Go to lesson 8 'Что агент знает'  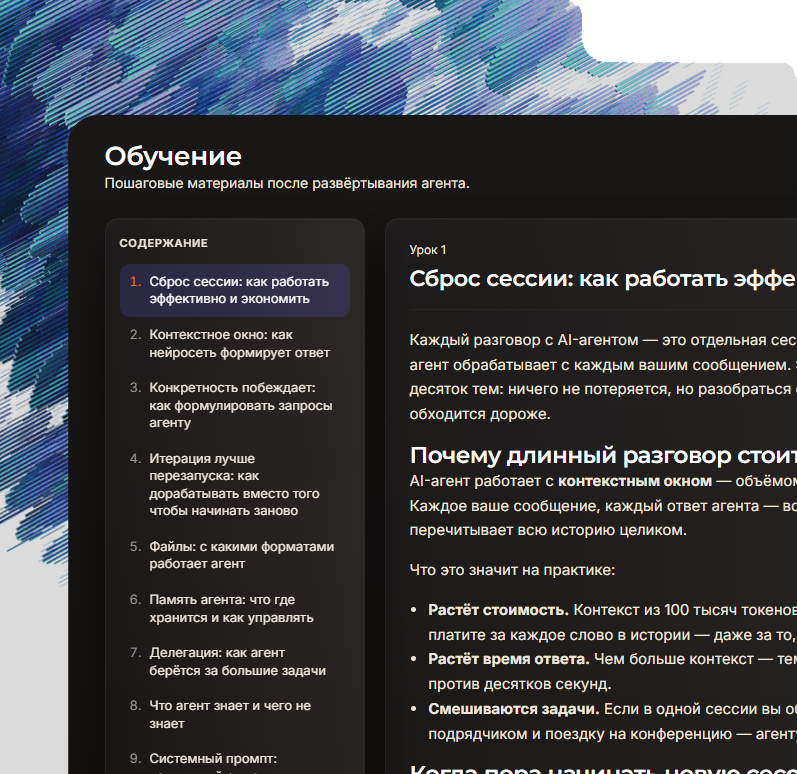235,714
